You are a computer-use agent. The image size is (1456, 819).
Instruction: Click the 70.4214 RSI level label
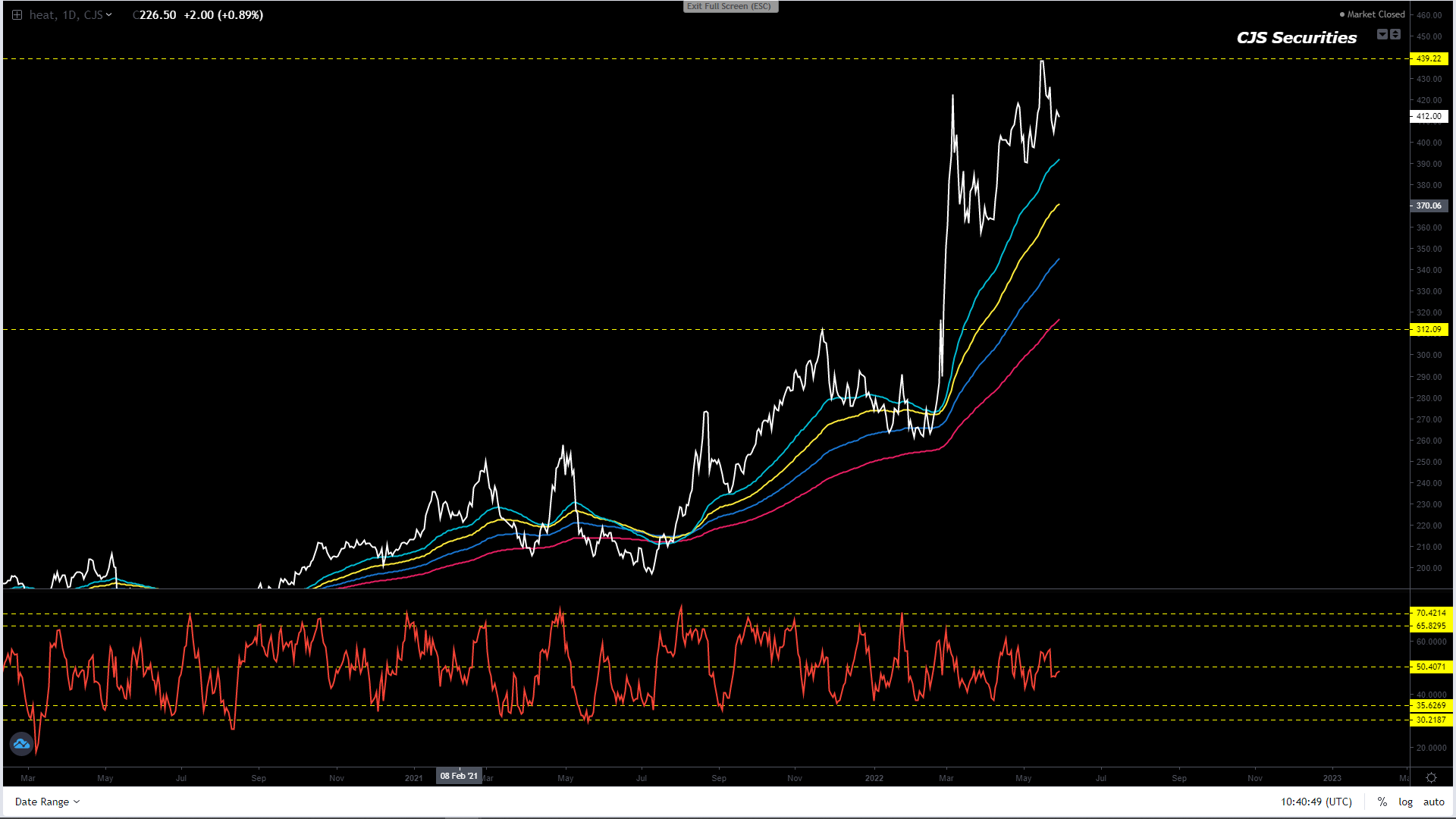[1430, 613]
